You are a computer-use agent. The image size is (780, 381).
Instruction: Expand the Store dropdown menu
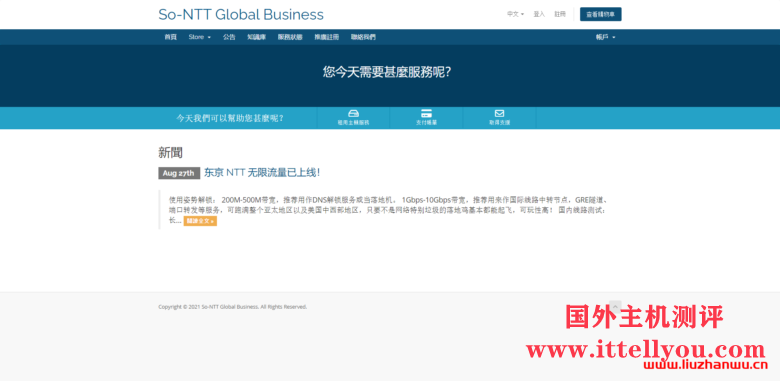click(x=199, y=37)
